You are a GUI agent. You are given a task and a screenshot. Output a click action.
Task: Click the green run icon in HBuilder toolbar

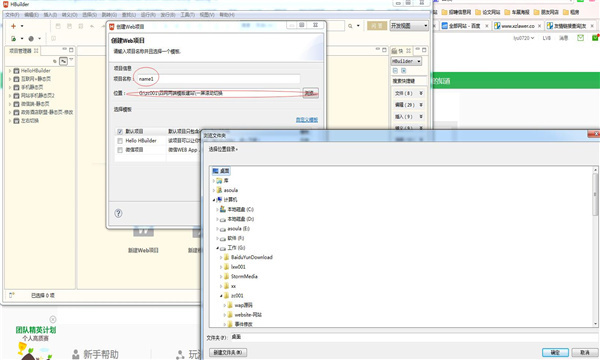coord(13,39)
